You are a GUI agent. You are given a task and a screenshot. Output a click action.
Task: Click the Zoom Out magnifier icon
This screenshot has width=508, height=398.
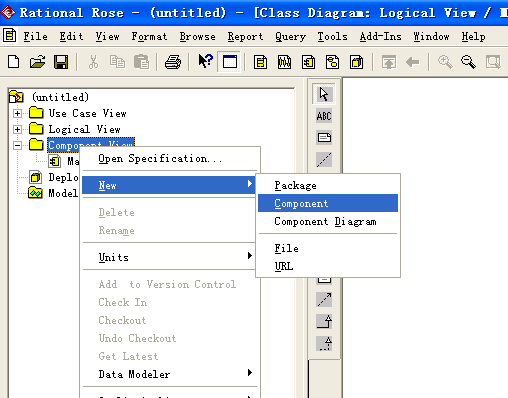pyautogui.click(x=468, y=62)
